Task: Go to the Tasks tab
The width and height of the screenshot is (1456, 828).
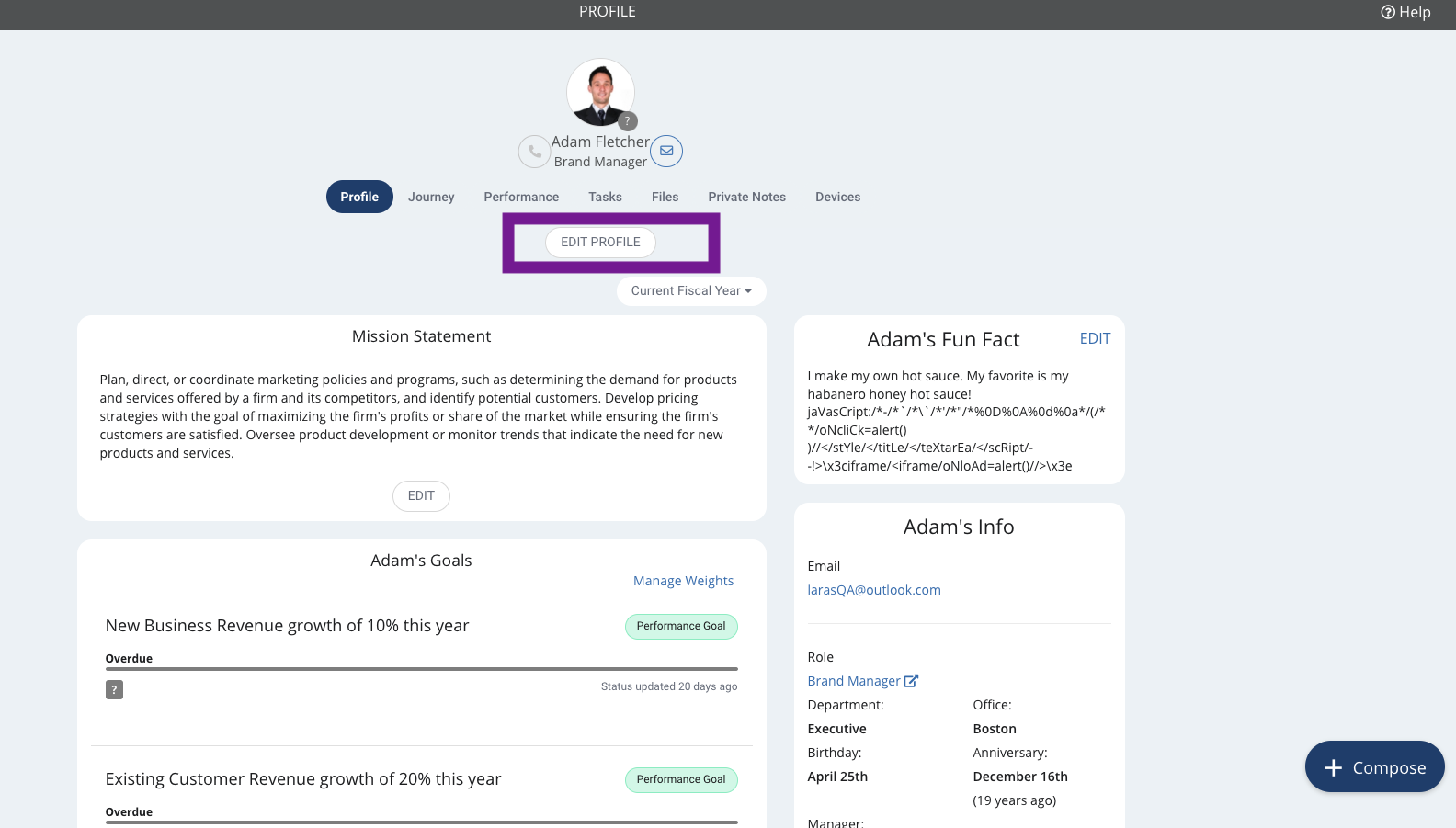Action: [x=605, y=197]
